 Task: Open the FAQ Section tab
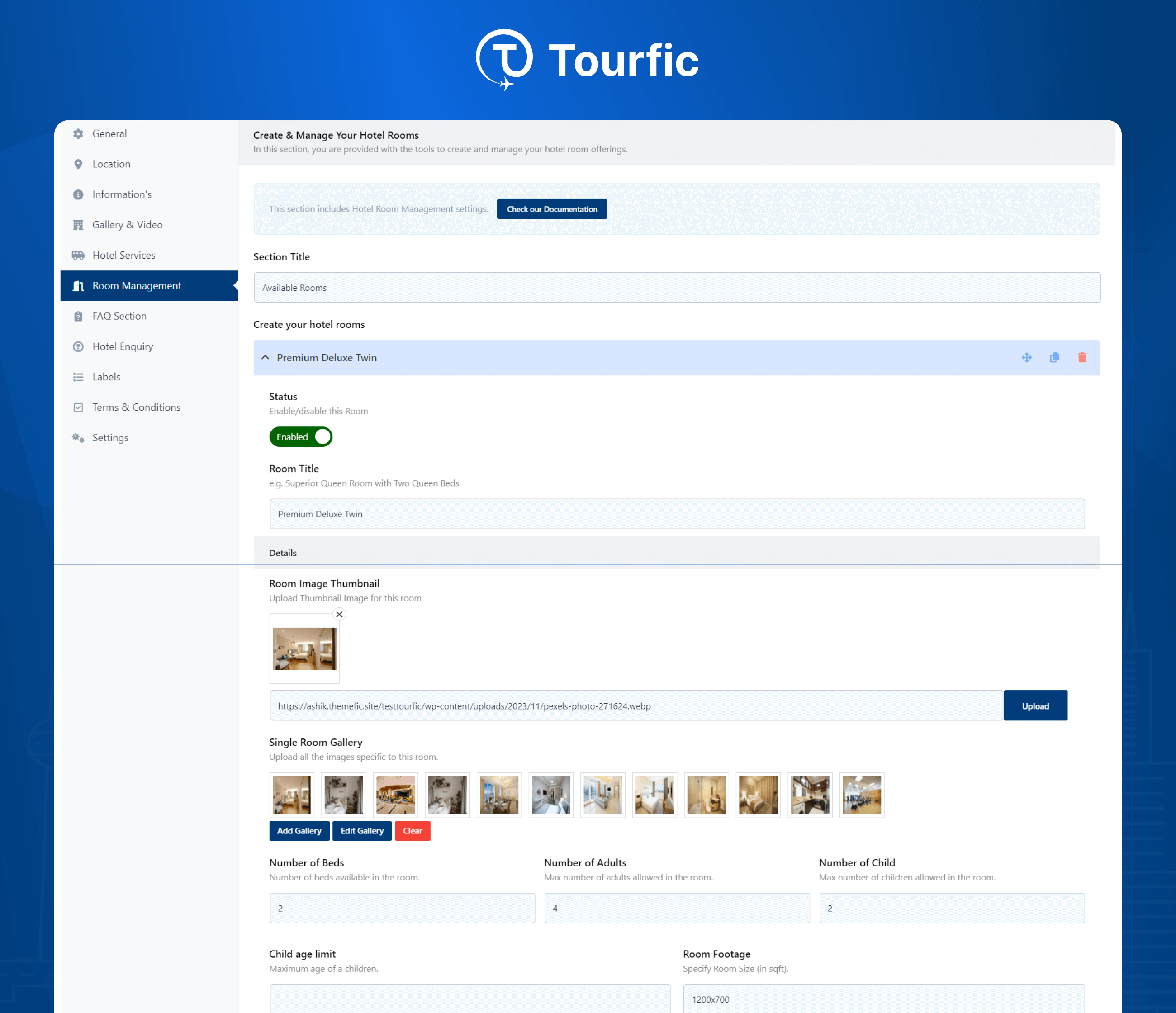point(149,316)
